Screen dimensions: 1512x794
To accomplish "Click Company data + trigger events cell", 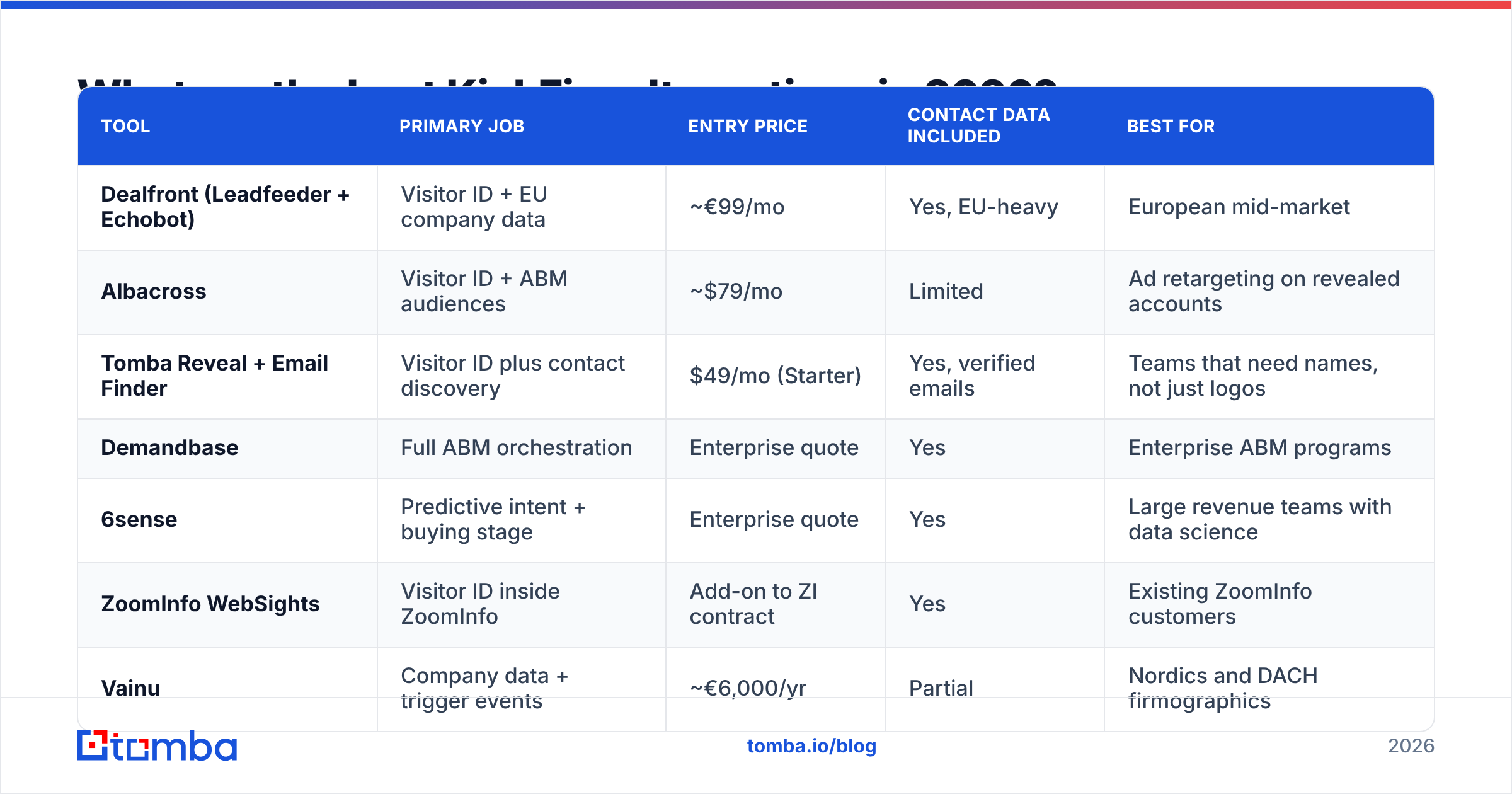I will click(x=522, y=688).
